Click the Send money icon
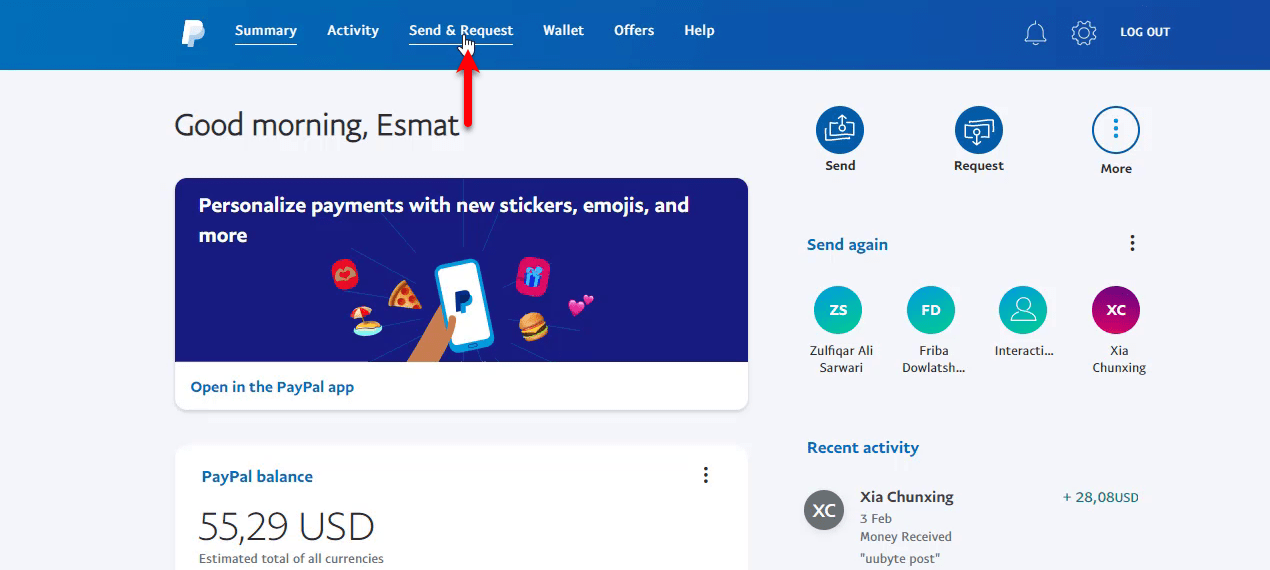This screenshot has height=570, width=1270. tap(840, 130)
